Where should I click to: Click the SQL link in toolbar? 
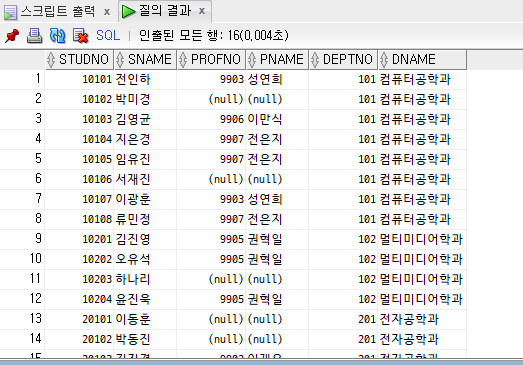pyautogui.click(x=108, y=35)
